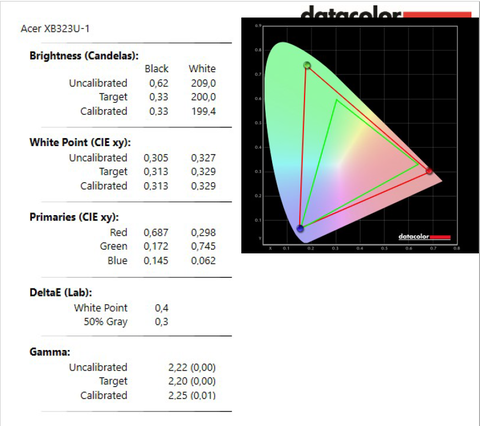This screenshot has width=480, height=426.
Task: Click uncalibrated white brightness value 209,0
Action: tap(203, 83)
